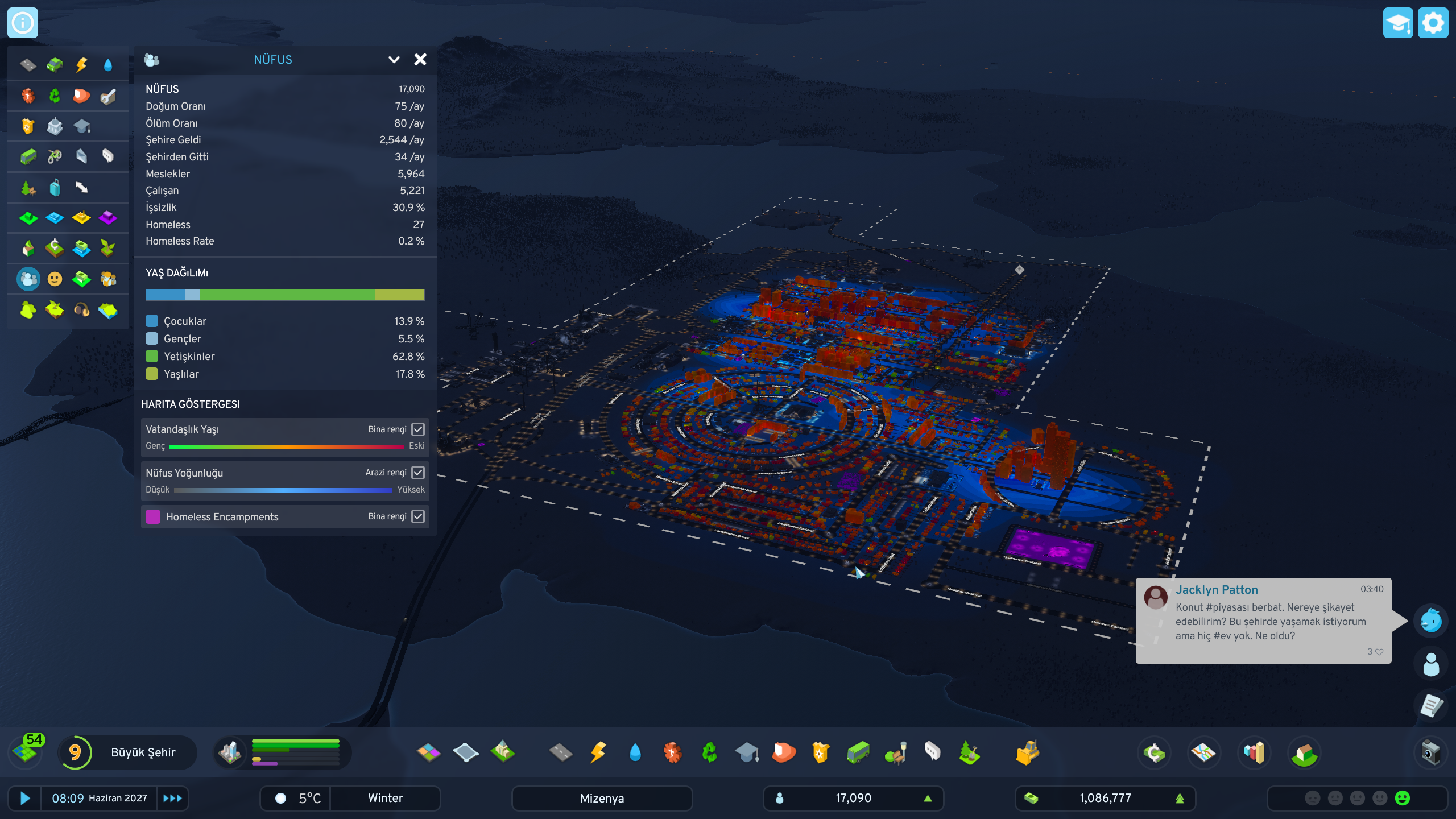Open the Public Transport bus info view
Screen dimensions: 1456x819
pyautogui.click(x=28, y=156)
